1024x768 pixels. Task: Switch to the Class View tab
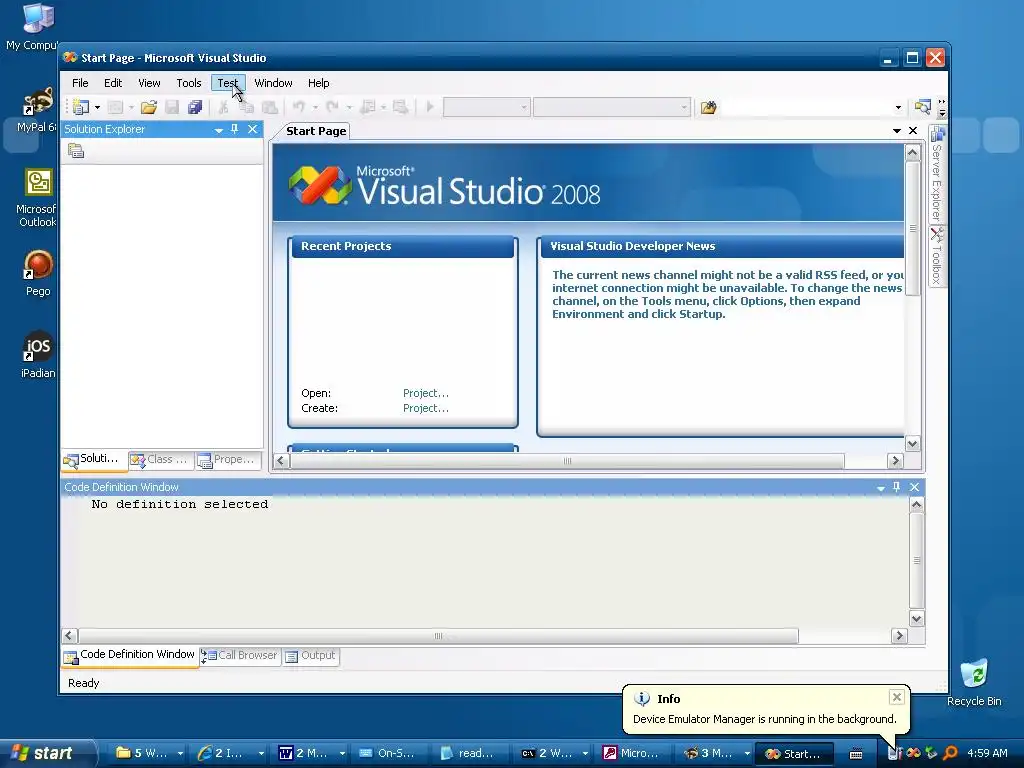160,460
